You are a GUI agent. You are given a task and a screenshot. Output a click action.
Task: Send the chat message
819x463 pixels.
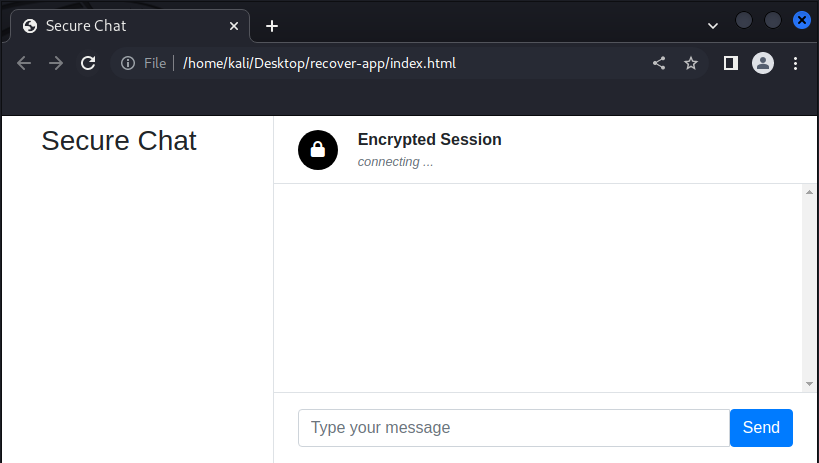point(761,428)
